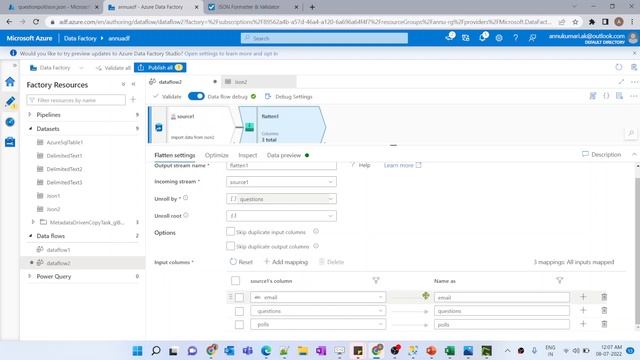Click the help question mark in Azure header

coord(516,38)
